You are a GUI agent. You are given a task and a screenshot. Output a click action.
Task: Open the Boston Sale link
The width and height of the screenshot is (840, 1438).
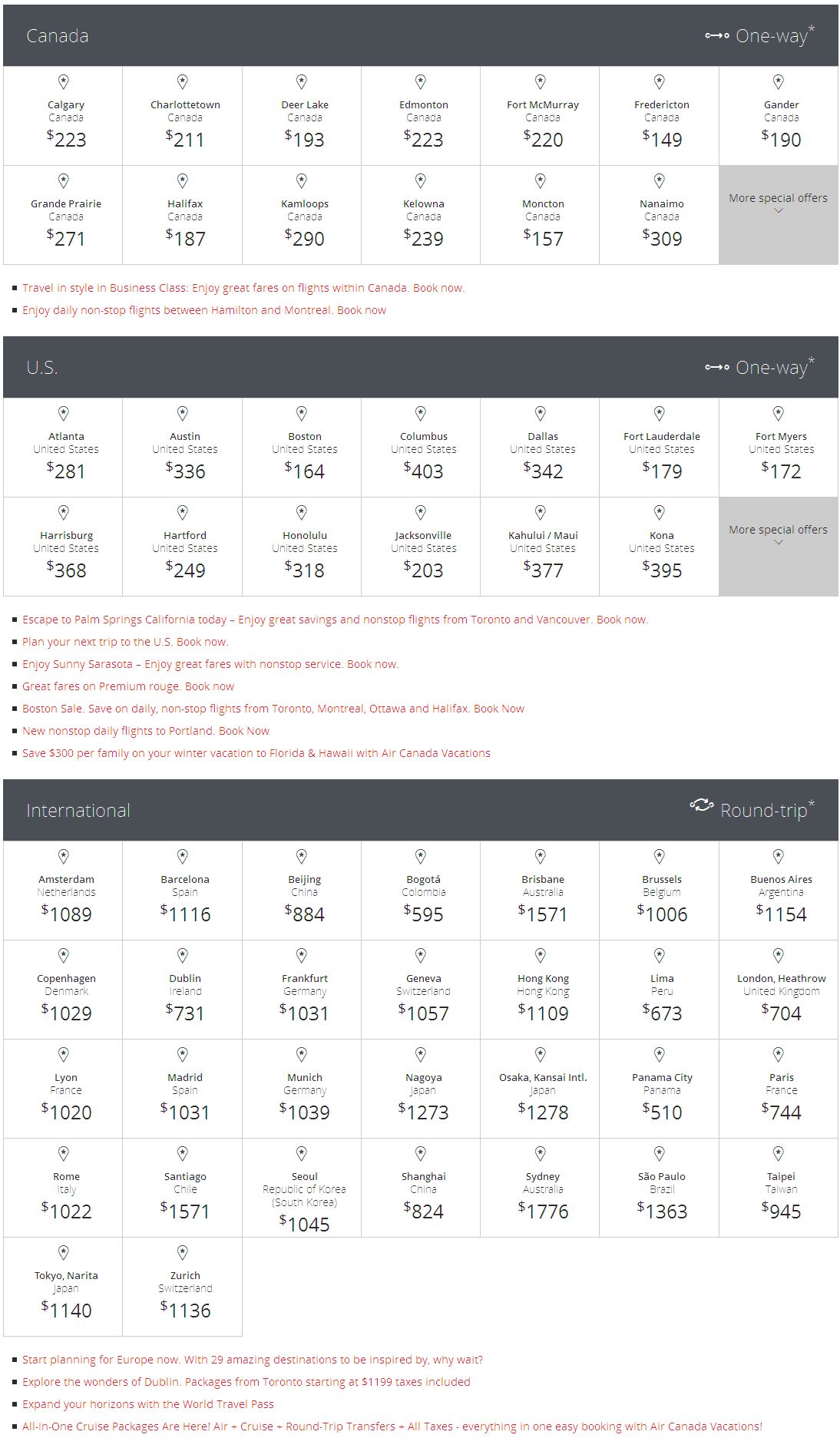click(x=273, y=709)
